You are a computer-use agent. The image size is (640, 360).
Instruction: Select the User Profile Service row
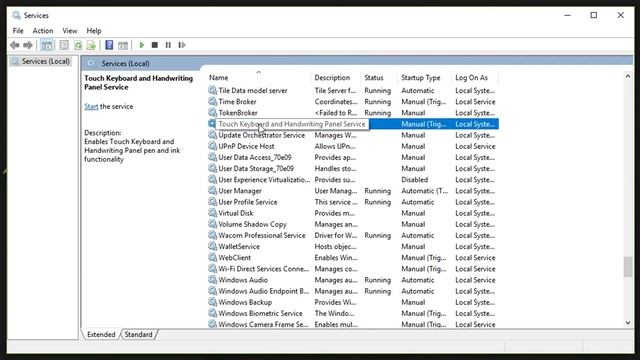353,202
